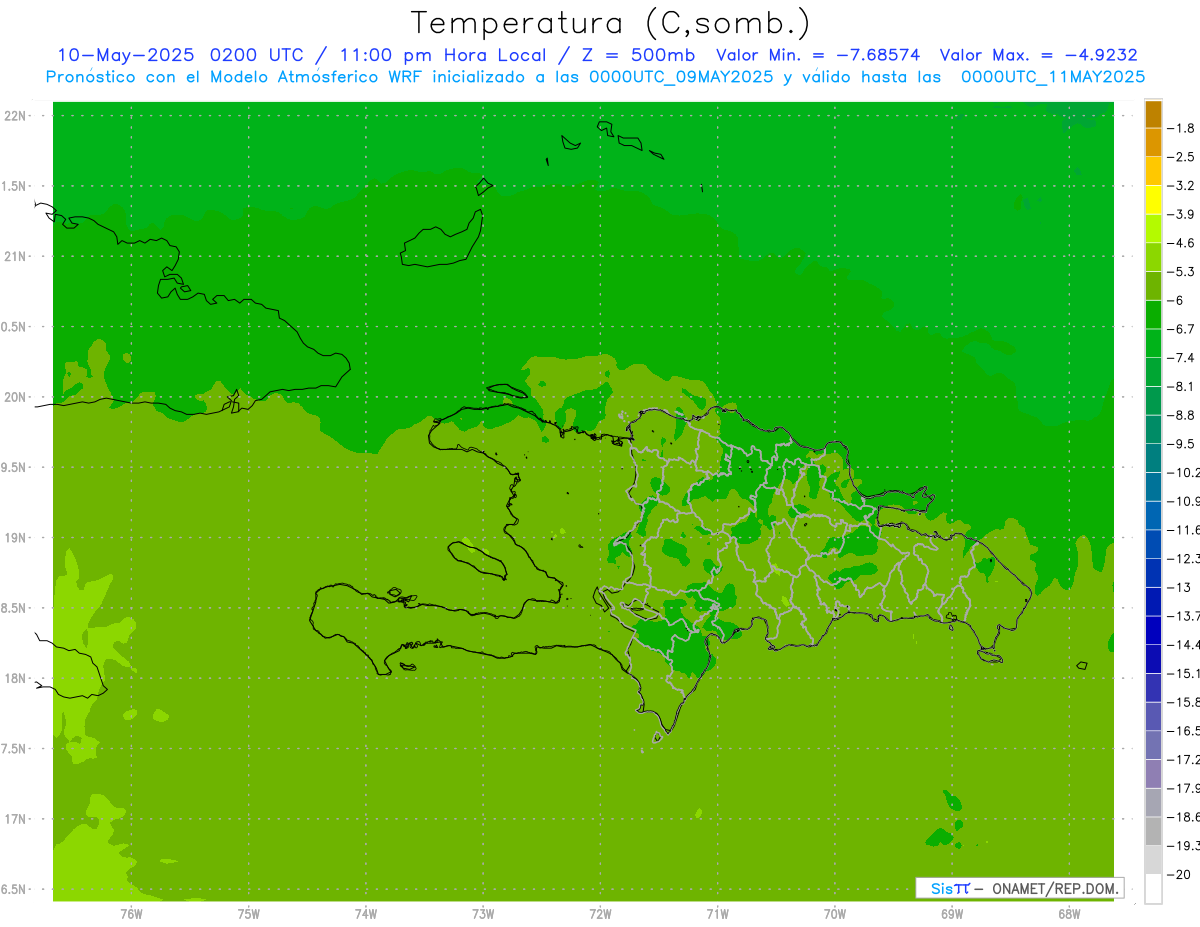
Task: Click the "Z = 500mb" level label
Action: (x=637, y=55)
